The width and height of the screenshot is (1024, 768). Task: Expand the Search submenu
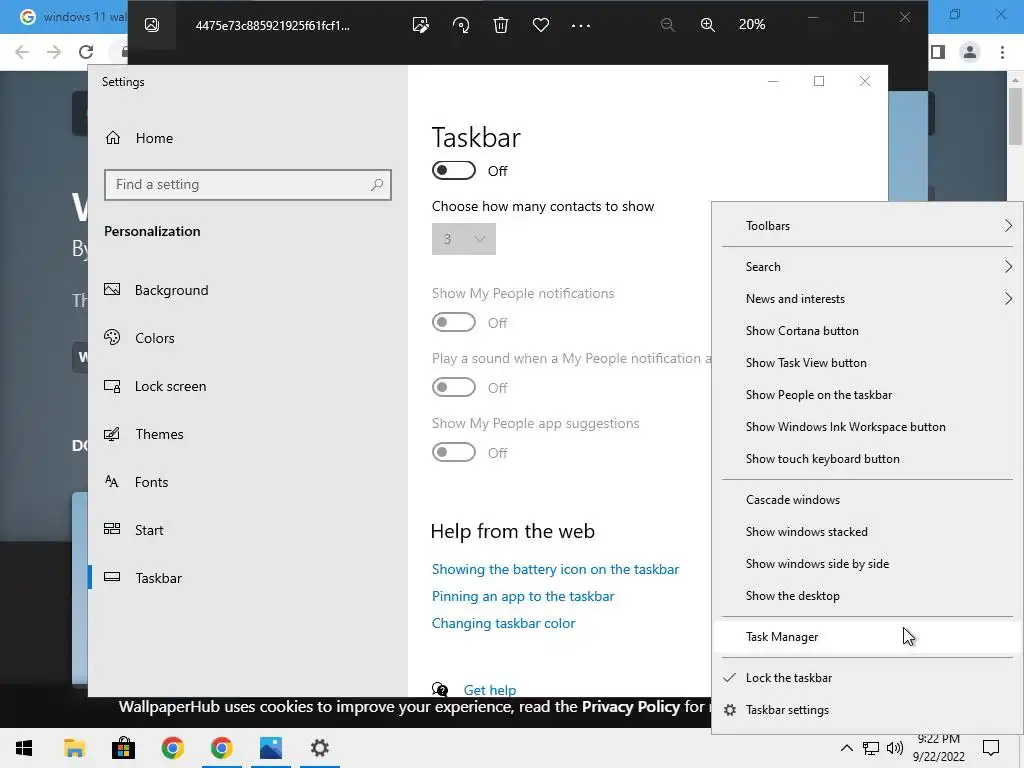point(867,266)
